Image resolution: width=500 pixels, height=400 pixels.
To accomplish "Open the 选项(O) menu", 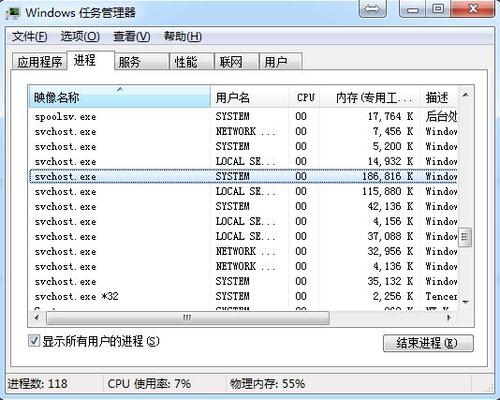I will coord(80,36).
